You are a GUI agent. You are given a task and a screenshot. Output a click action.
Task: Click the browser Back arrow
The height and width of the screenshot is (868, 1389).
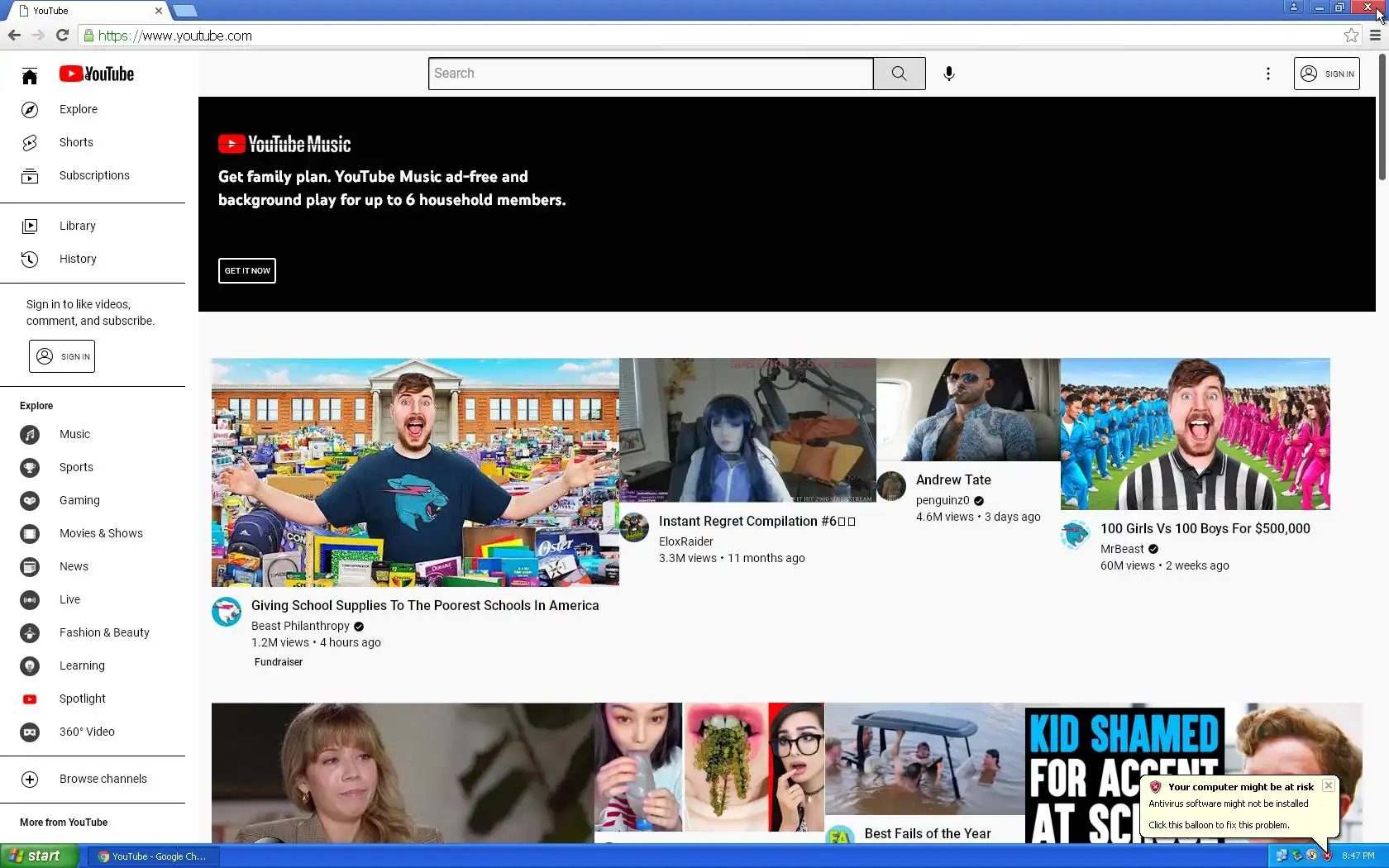(x=14, y=36)
